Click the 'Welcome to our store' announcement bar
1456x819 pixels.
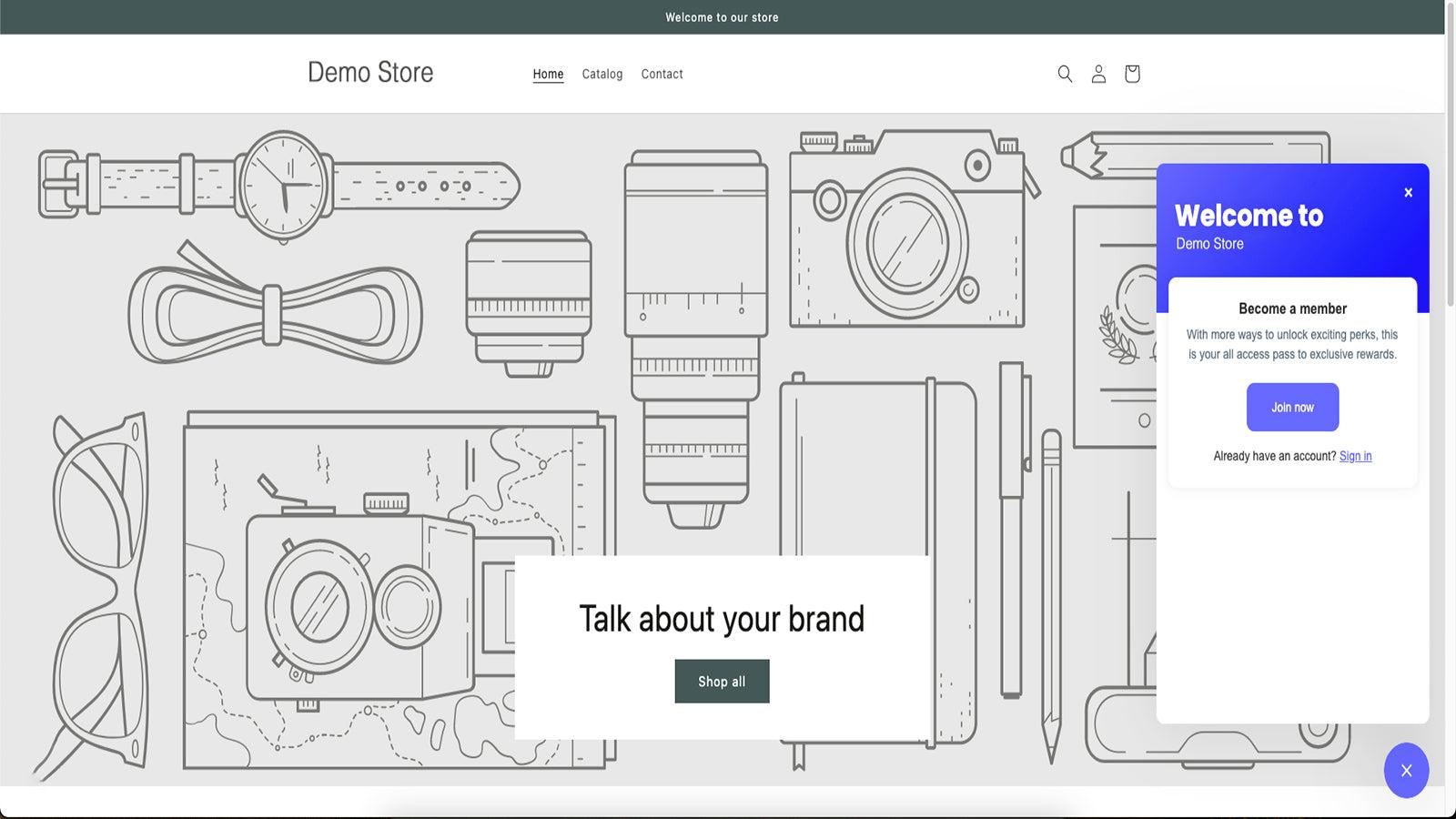coord(722,16)
